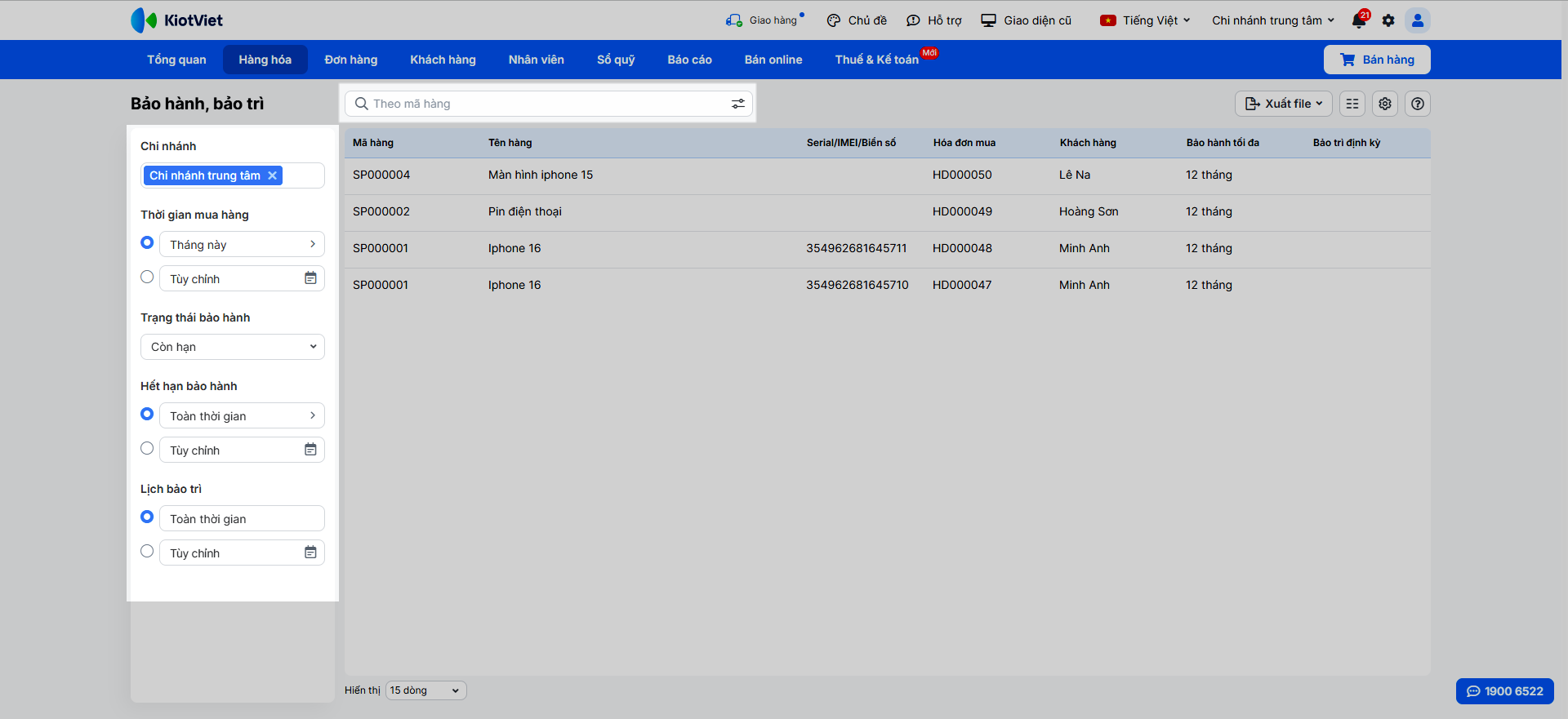Click the Tên hàng column header
Screen dimensions: 1568x719
click(510, 143)
